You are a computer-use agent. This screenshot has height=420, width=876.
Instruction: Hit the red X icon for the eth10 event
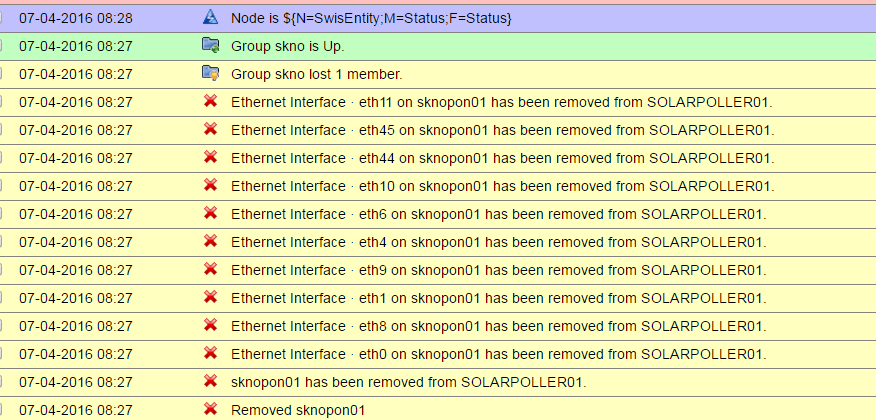point(210,185)
